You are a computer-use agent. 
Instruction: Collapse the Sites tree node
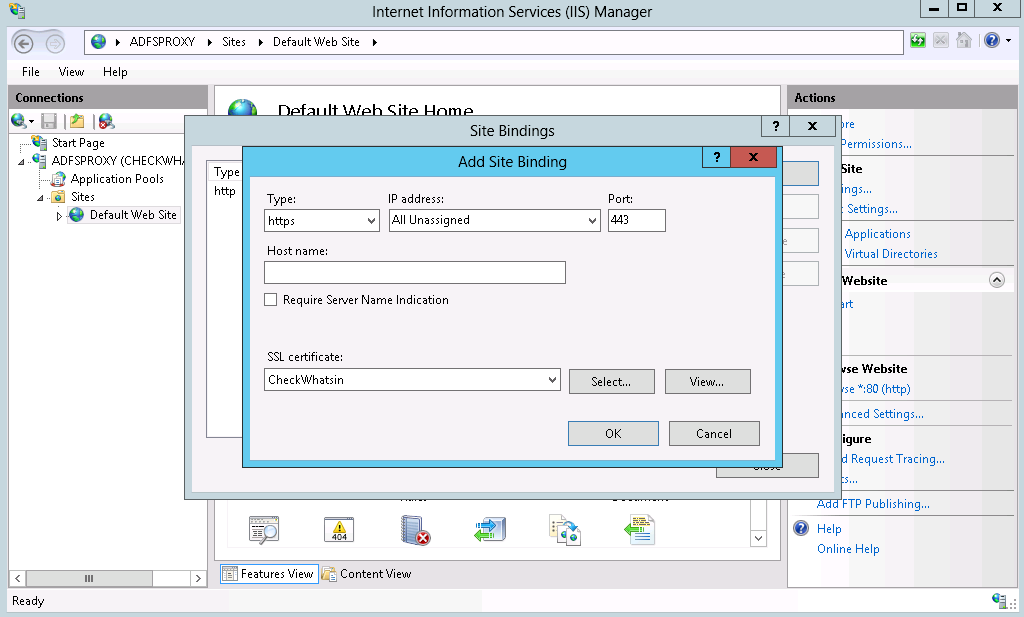(40, 198)
